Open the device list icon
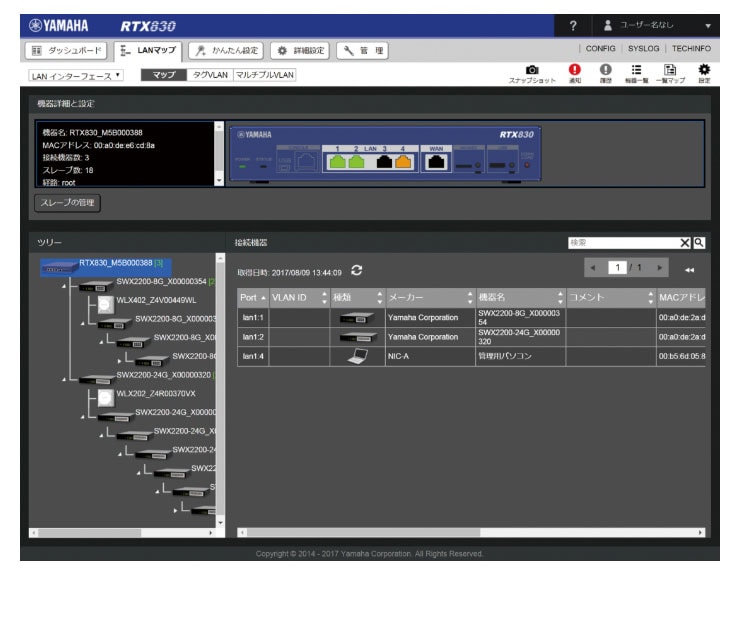740x622 pixels. tap(636, 72)
